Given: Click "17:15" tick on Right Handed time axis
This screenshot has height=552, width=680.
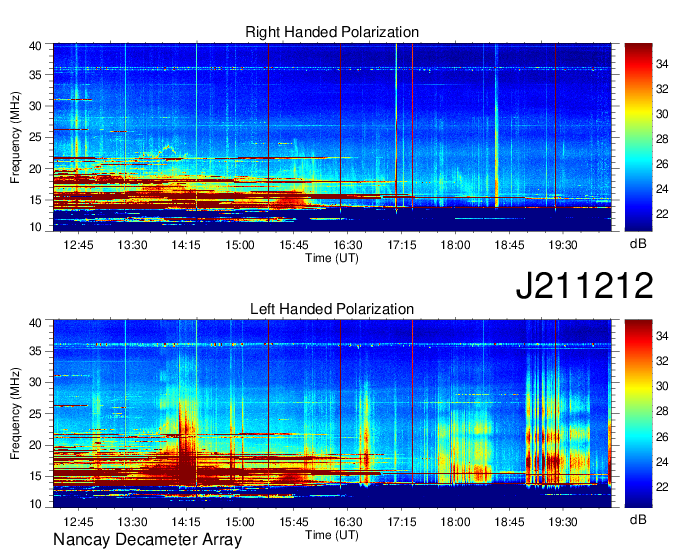Looking at the screenshot, I should pyautogui.click(x=402, y=245).
